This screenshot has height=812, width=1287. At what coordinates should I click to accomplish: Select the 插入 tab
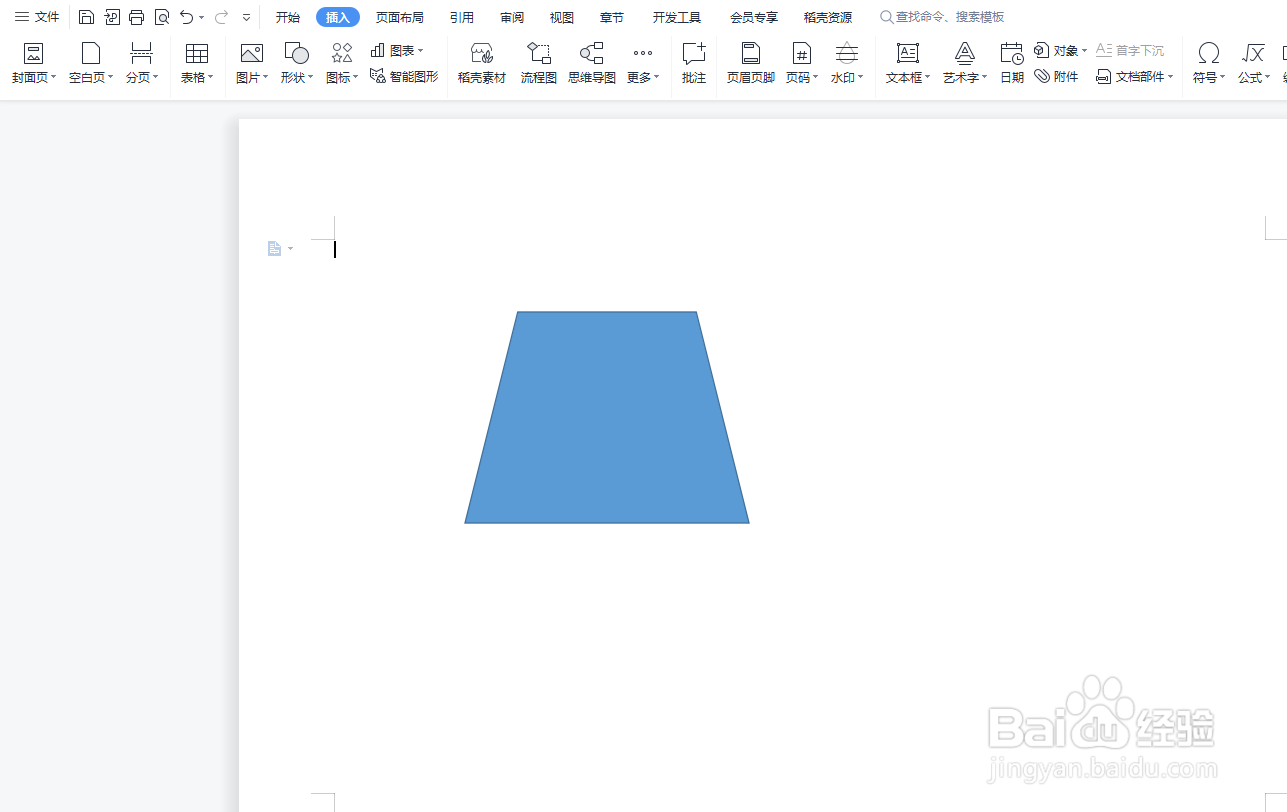(x=338, y=17)
